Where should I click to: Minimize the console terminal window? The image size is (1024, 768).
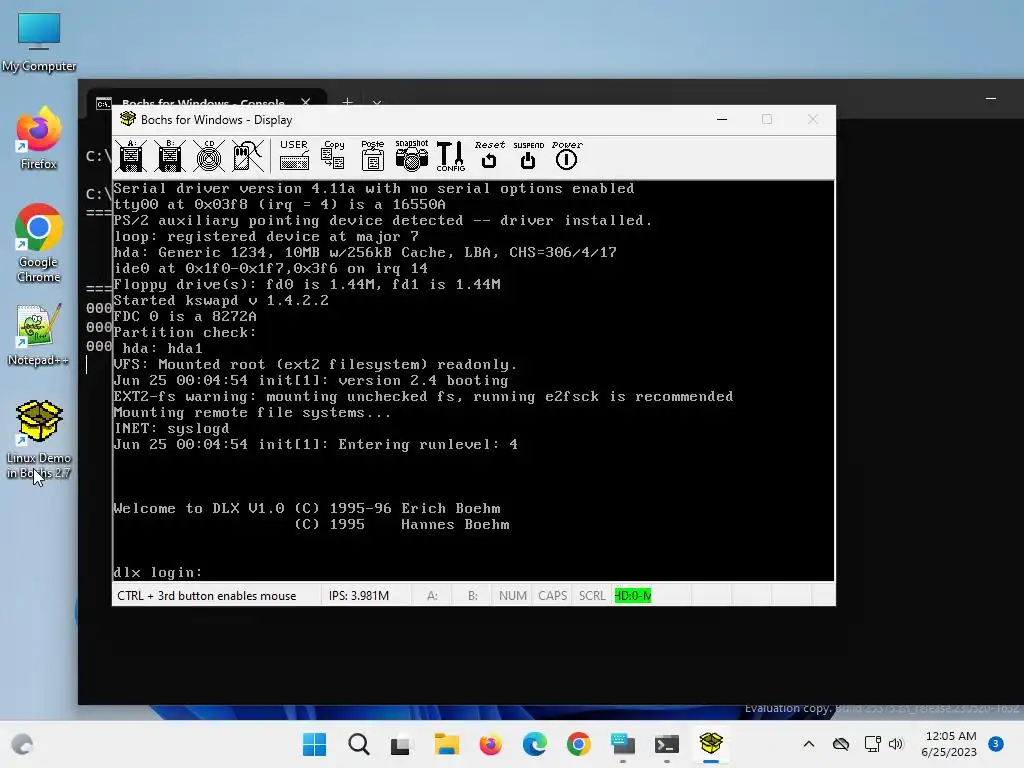pyautogui.click(x=991, y=99)
